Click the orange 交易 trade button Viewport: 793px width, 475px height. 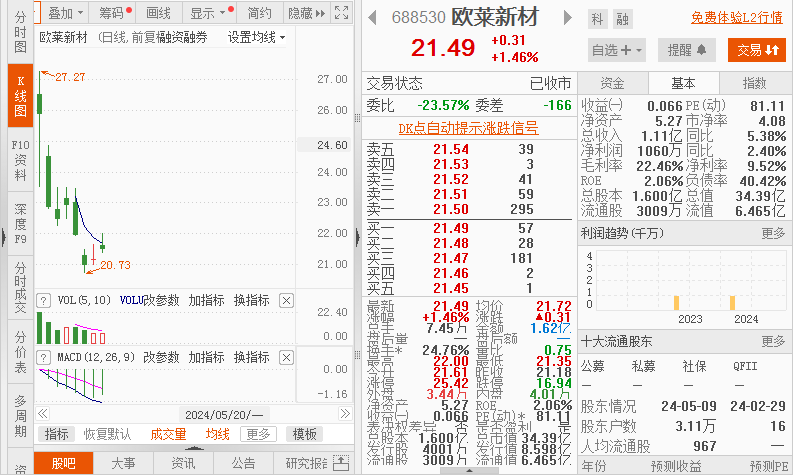click(757, 50)
